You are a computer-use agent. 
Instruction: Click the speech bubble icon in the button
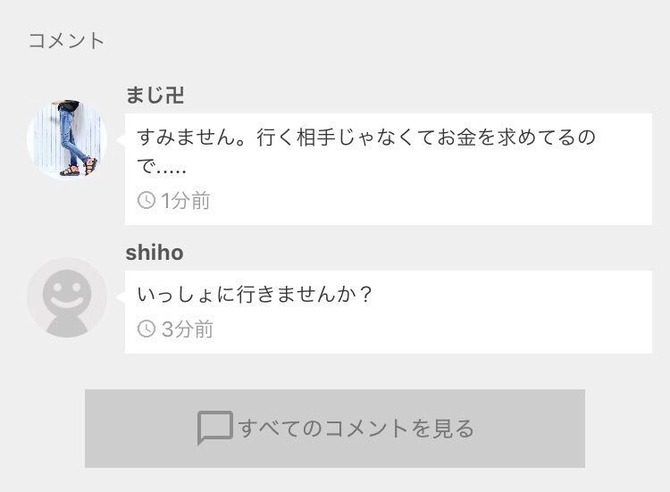coord(215,427)
